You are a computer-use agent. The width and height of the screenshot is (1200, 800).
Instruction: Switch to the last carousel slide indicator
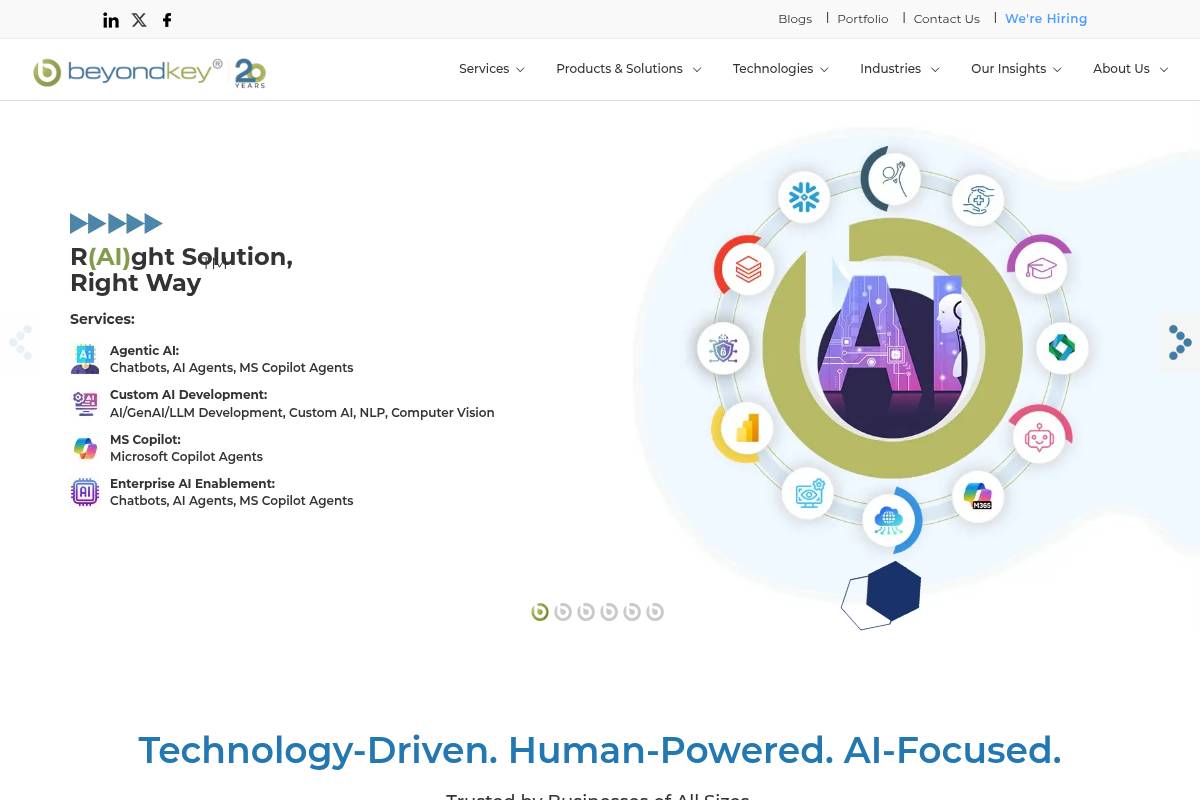pos(655,612)
